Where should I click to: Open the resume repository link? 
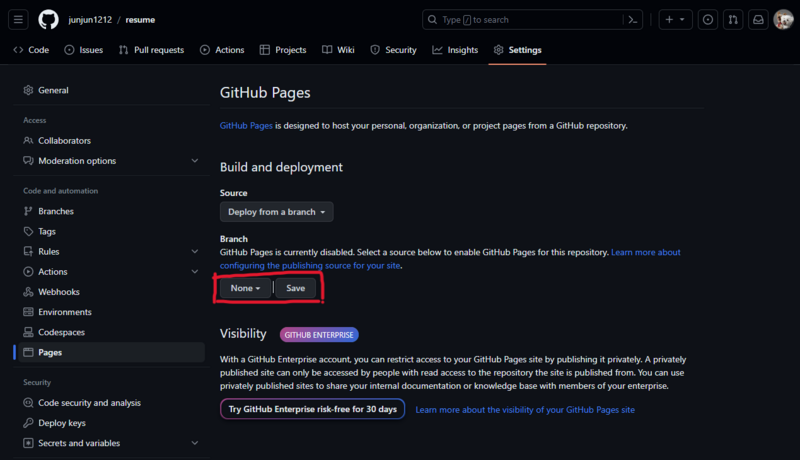pyautogui.click(x=140, y=20)
